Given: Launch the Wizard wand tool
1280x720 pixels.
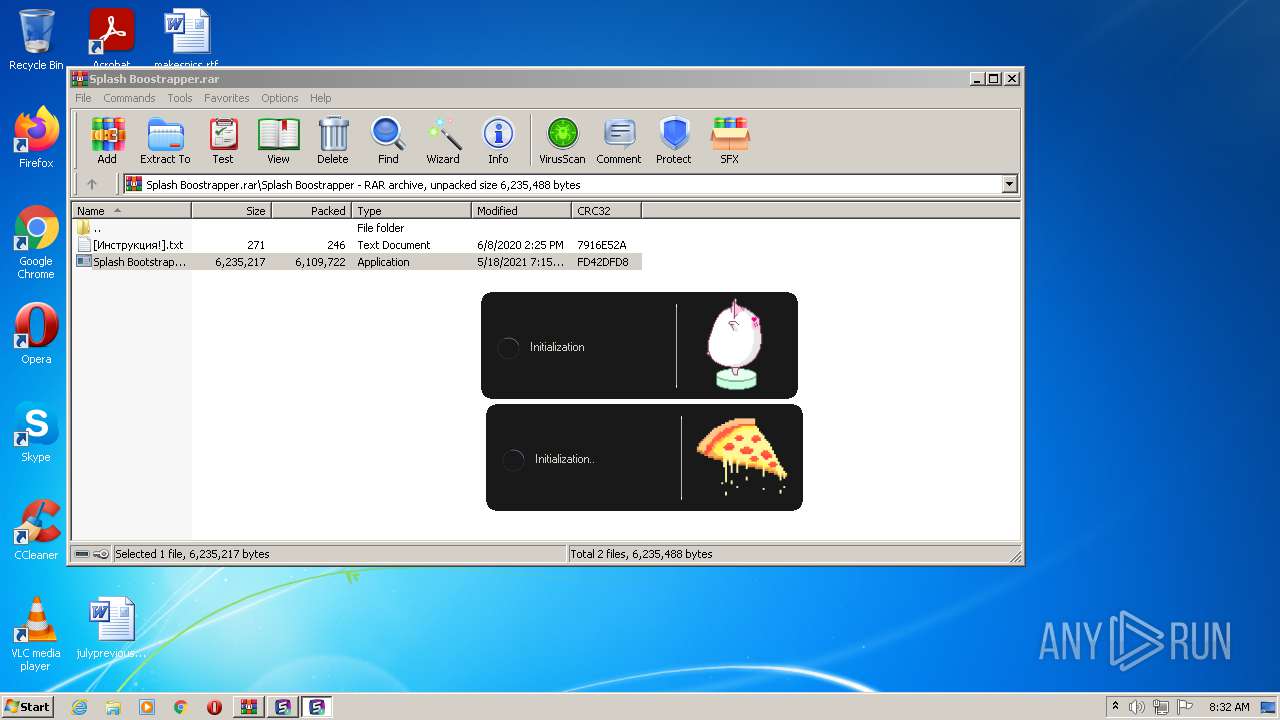Looking at the screenshot, I should (443, 141).
